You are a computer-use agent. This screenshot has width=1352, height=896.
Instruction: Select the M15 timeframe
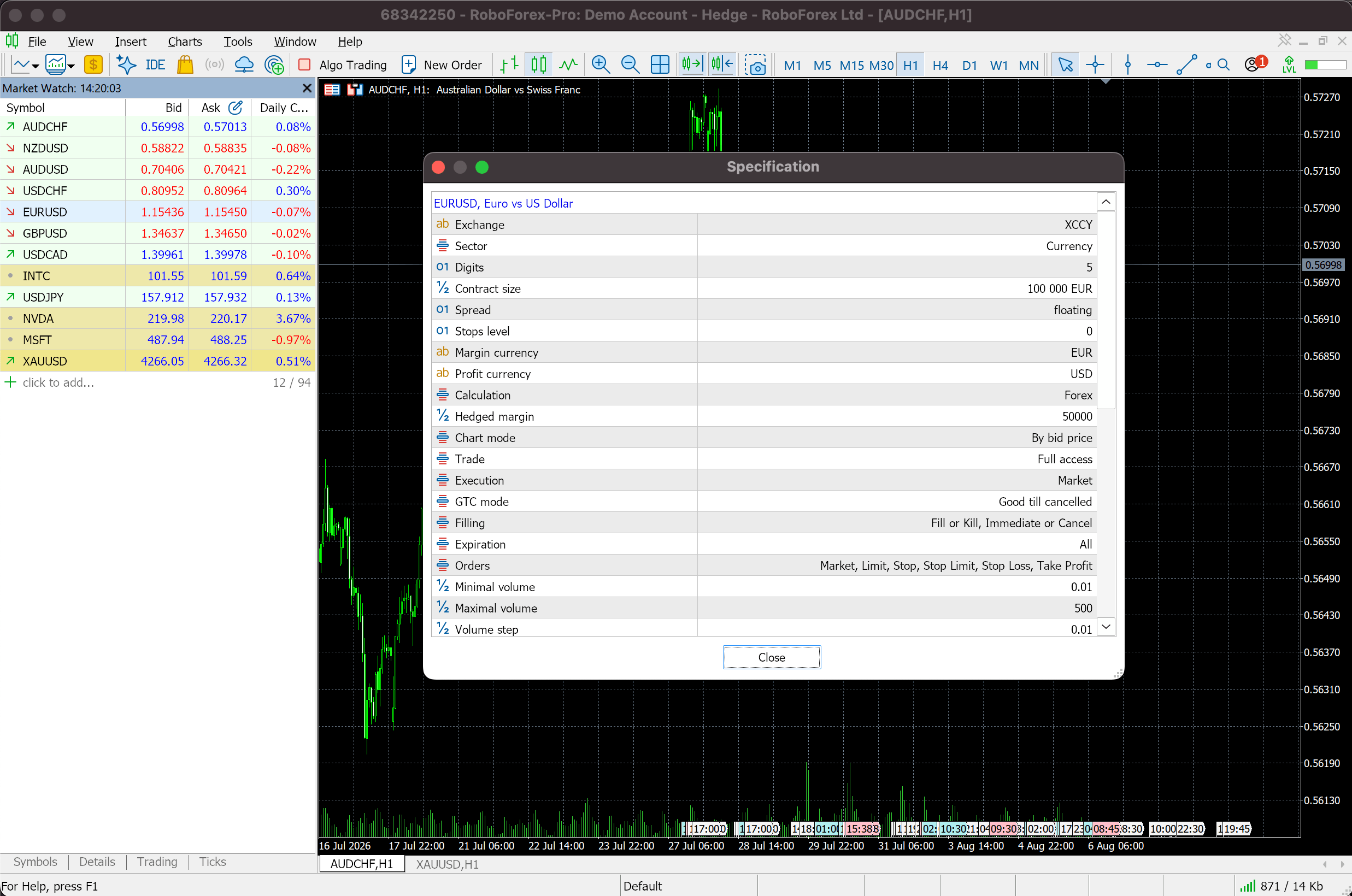[x=851, y=65]
